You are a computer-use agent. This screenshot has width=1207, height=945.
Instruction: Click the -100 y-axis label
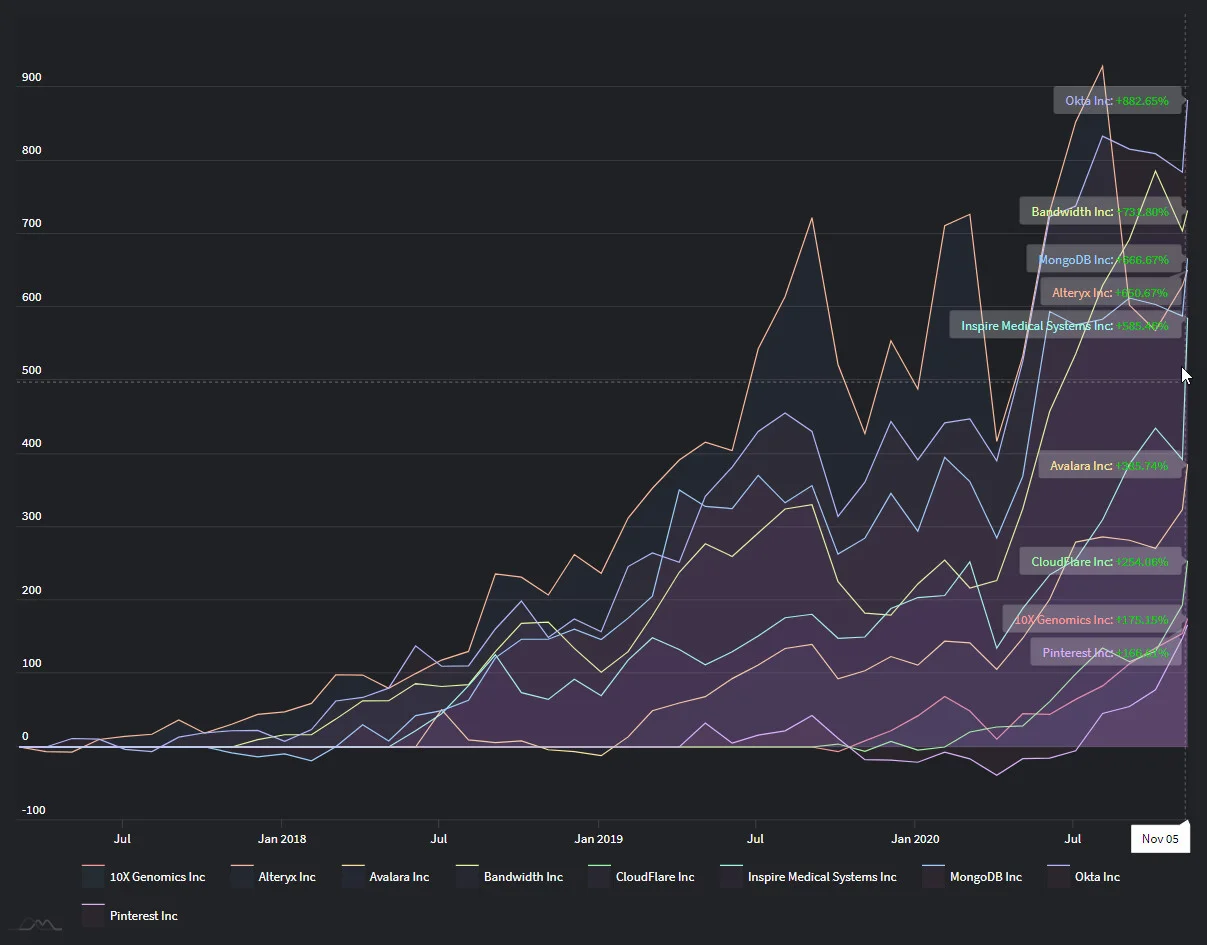point(34,811)
